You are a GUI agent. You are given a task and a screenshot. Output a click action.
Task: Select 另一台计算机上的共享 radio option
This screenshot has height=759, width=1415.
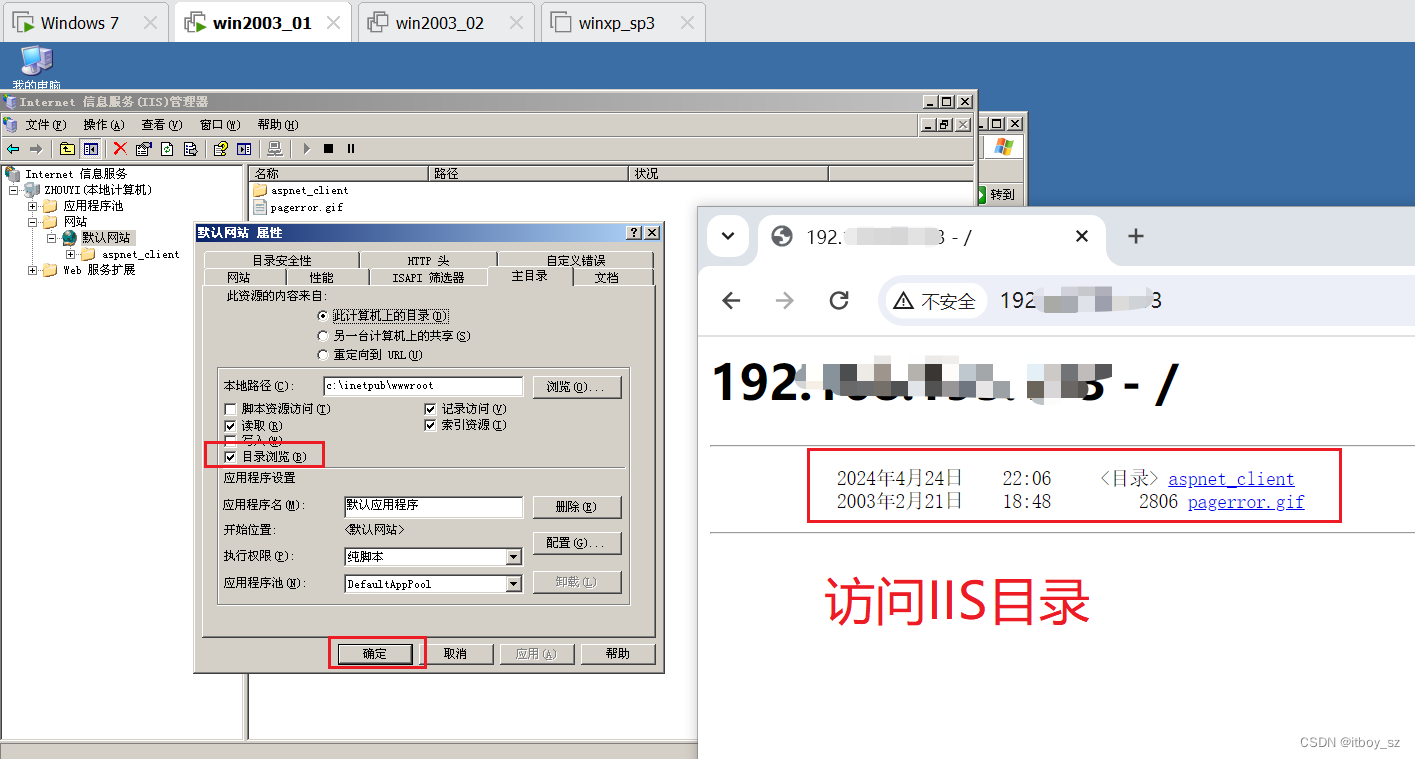322,335
